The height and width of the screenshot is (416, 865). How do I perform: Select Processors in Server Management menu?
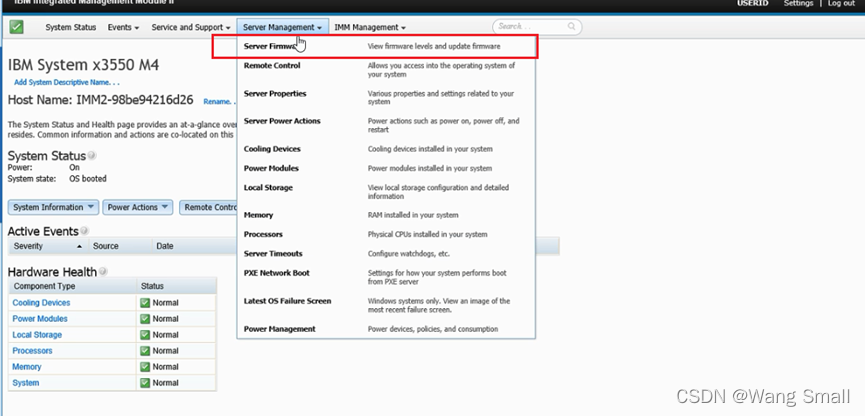coord(263,234)
